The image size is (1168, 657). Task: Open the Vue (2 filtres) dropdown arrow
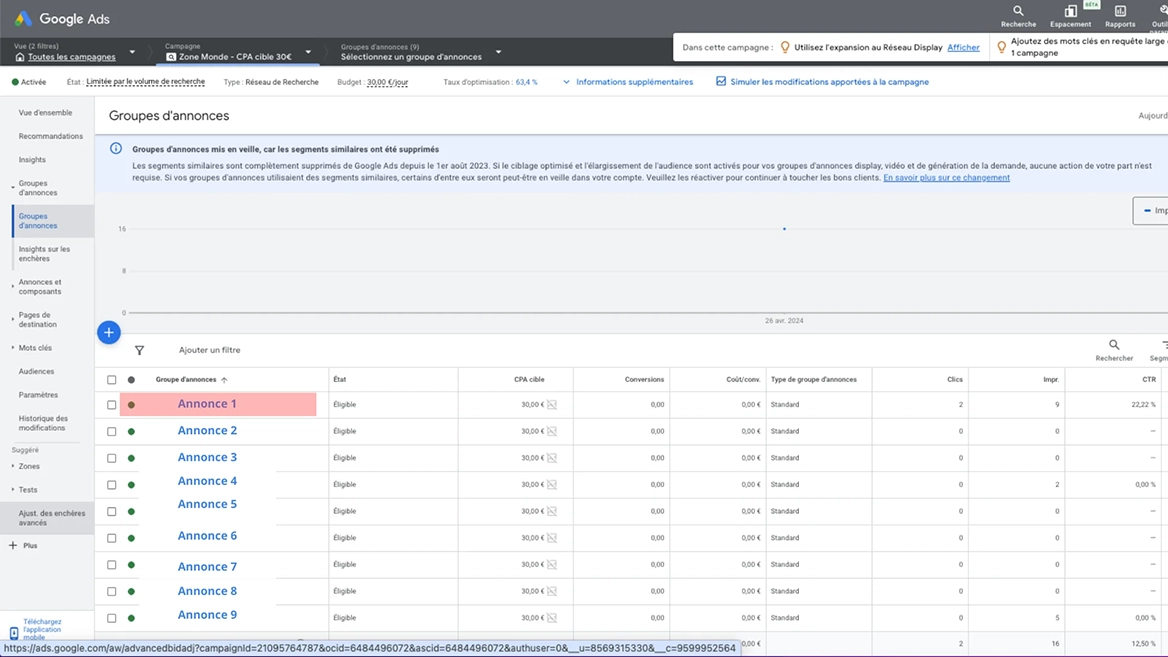132,52
